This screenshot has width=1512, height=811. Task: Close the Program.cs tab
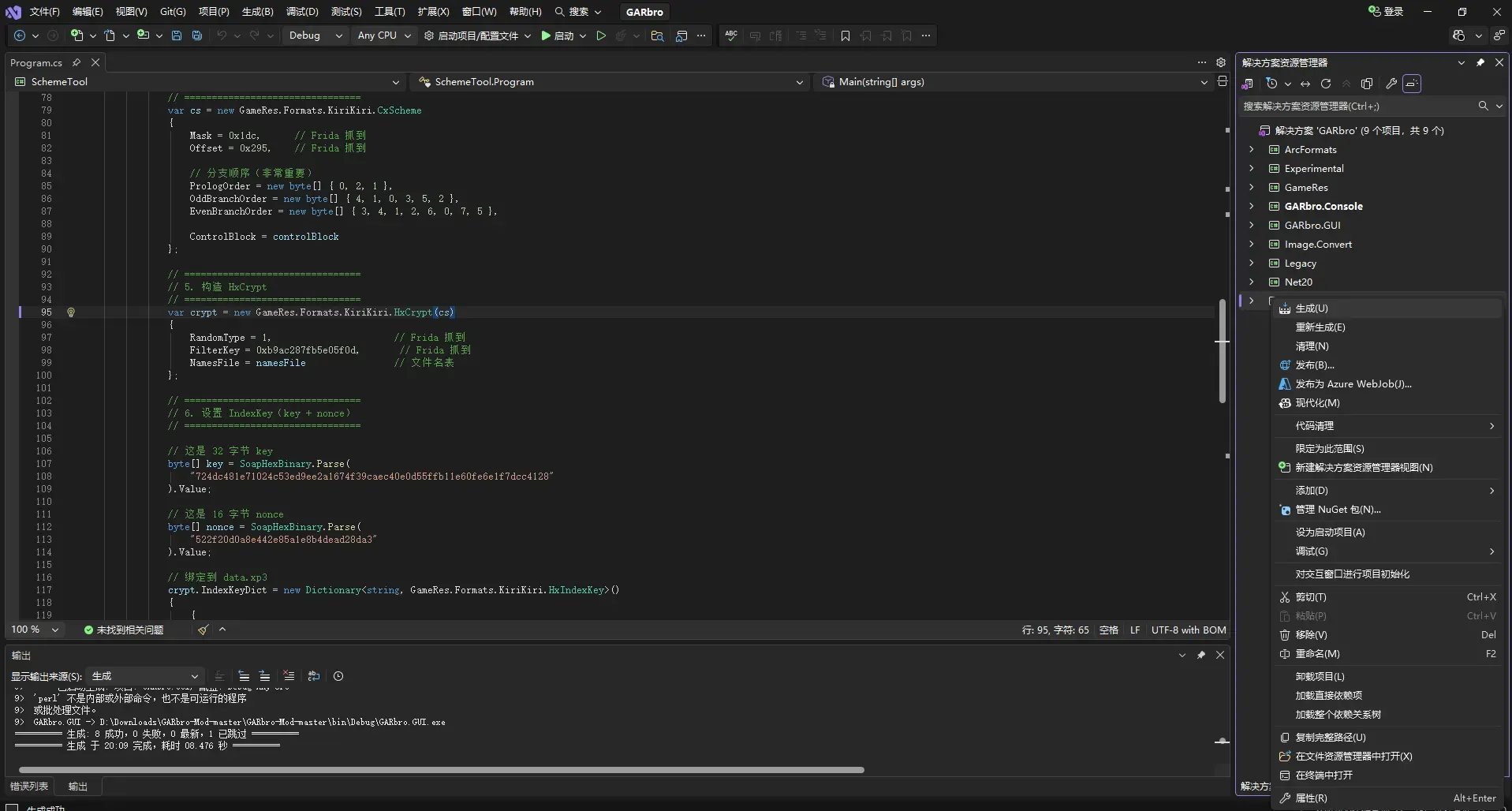coord(95,62)
